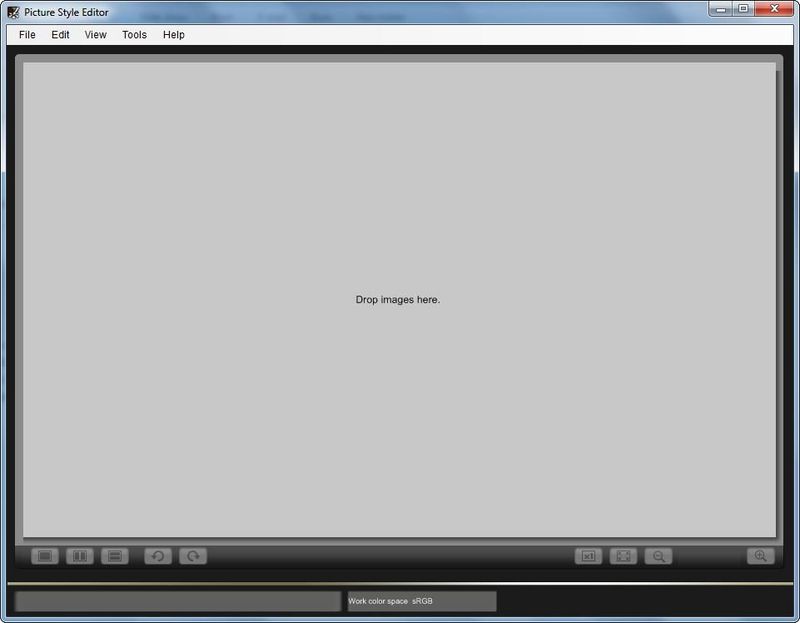Screen dimensions: 800x623
Task: Open the Help menu
Action: tap(174, 35)
